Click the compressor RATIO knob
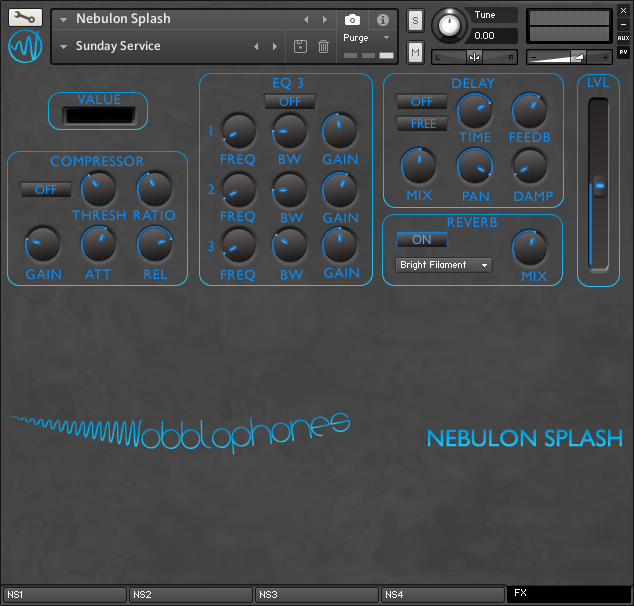634x606 pixels. [154, 189]
